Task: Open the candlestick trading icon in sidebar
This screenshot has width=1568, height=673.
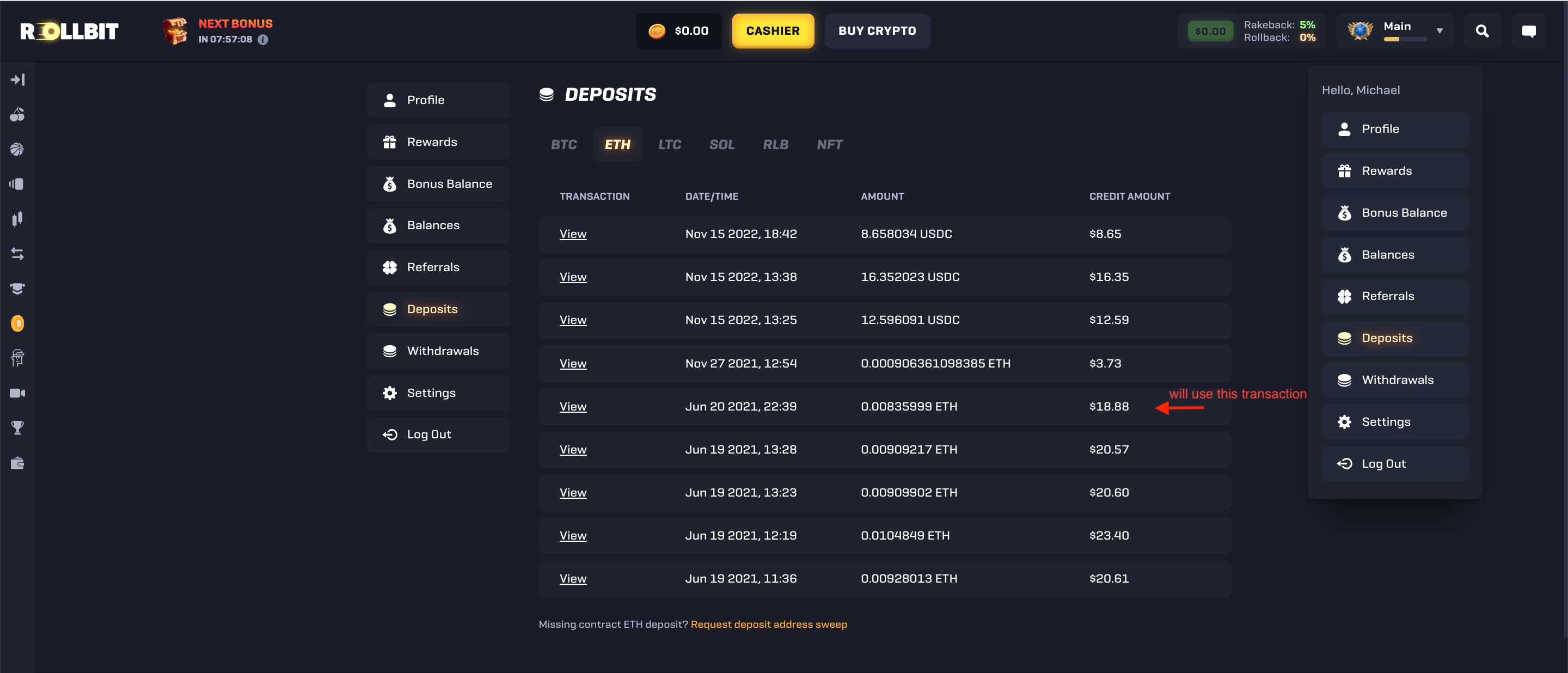Action: [x=17, y=219]
